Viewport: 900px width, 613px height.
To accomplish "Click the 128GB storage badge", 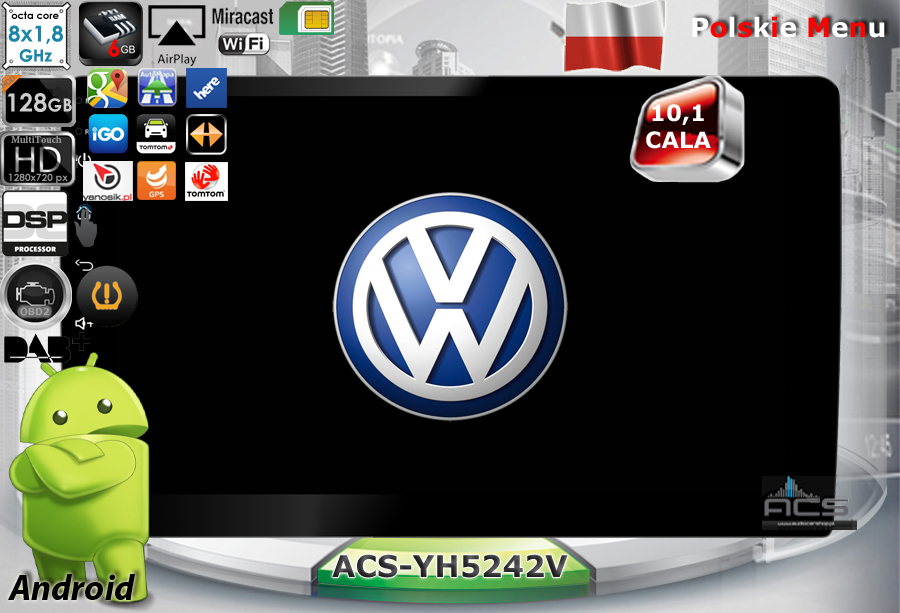I will (x=38, y=102).
